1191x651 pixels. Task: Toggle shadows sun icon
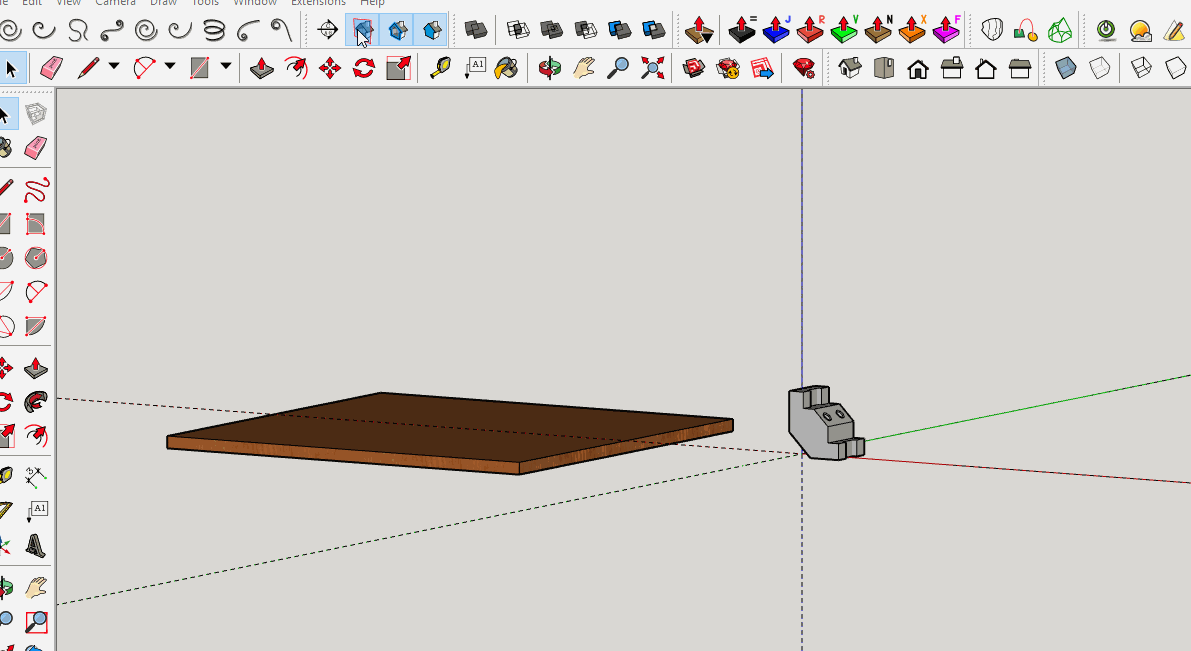pyautogui.click(x=1140, y=30)
